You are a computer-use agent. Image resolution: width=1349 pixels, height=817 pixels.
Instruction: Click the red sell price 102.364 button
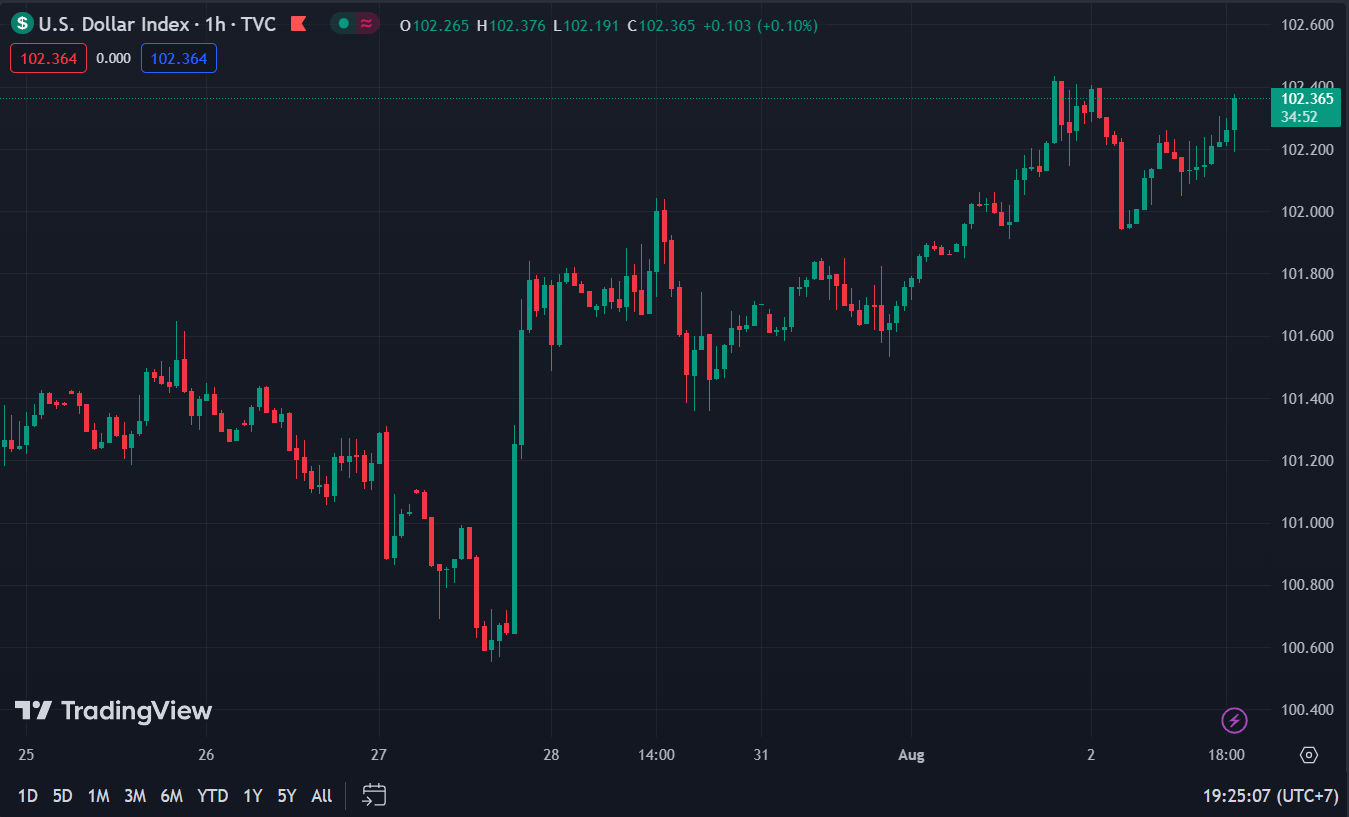pyautogui.click(x=48, y=58)
